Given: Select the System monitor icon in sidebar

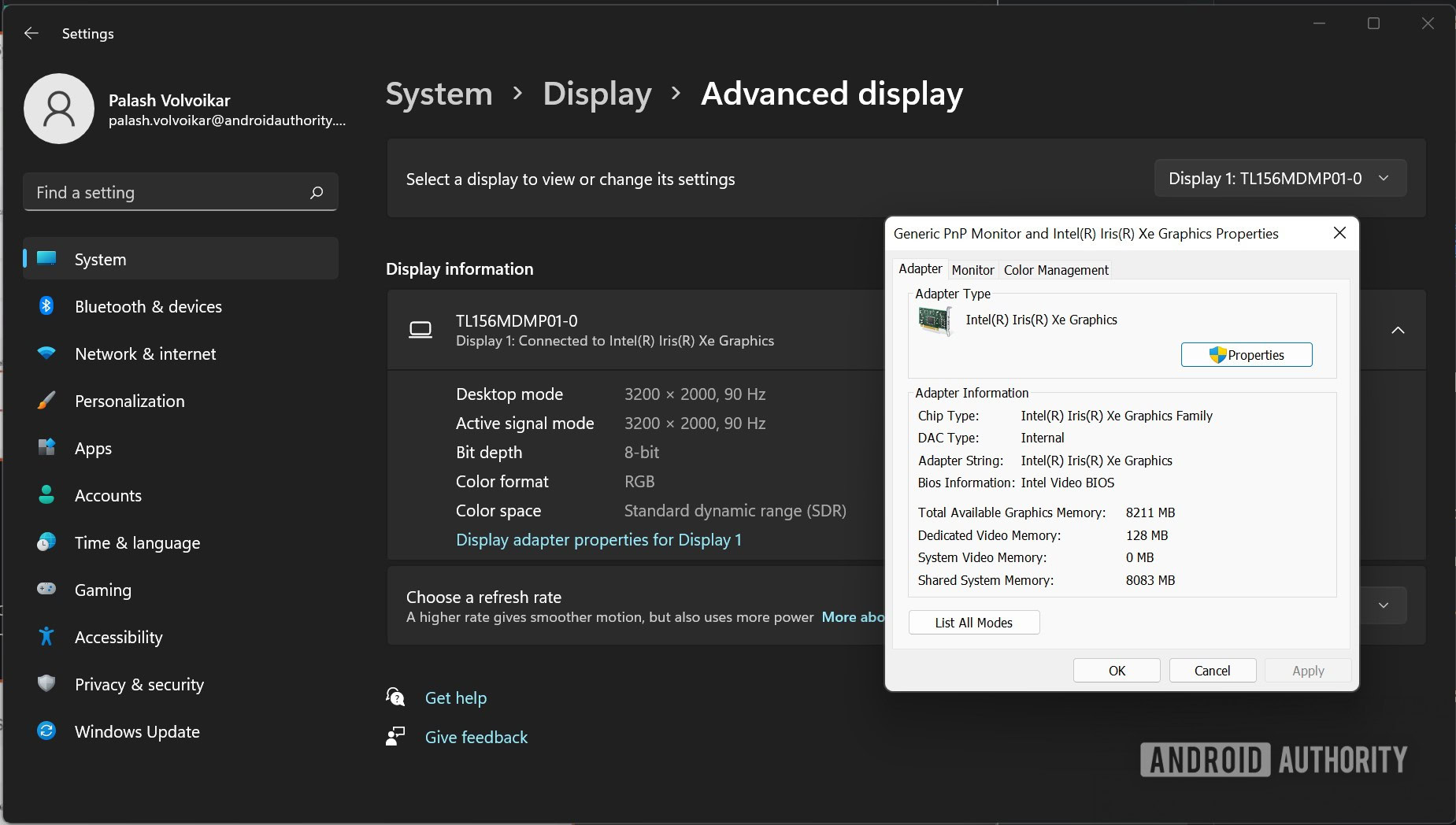Looking at the screenshot, I should coord(46,258).
